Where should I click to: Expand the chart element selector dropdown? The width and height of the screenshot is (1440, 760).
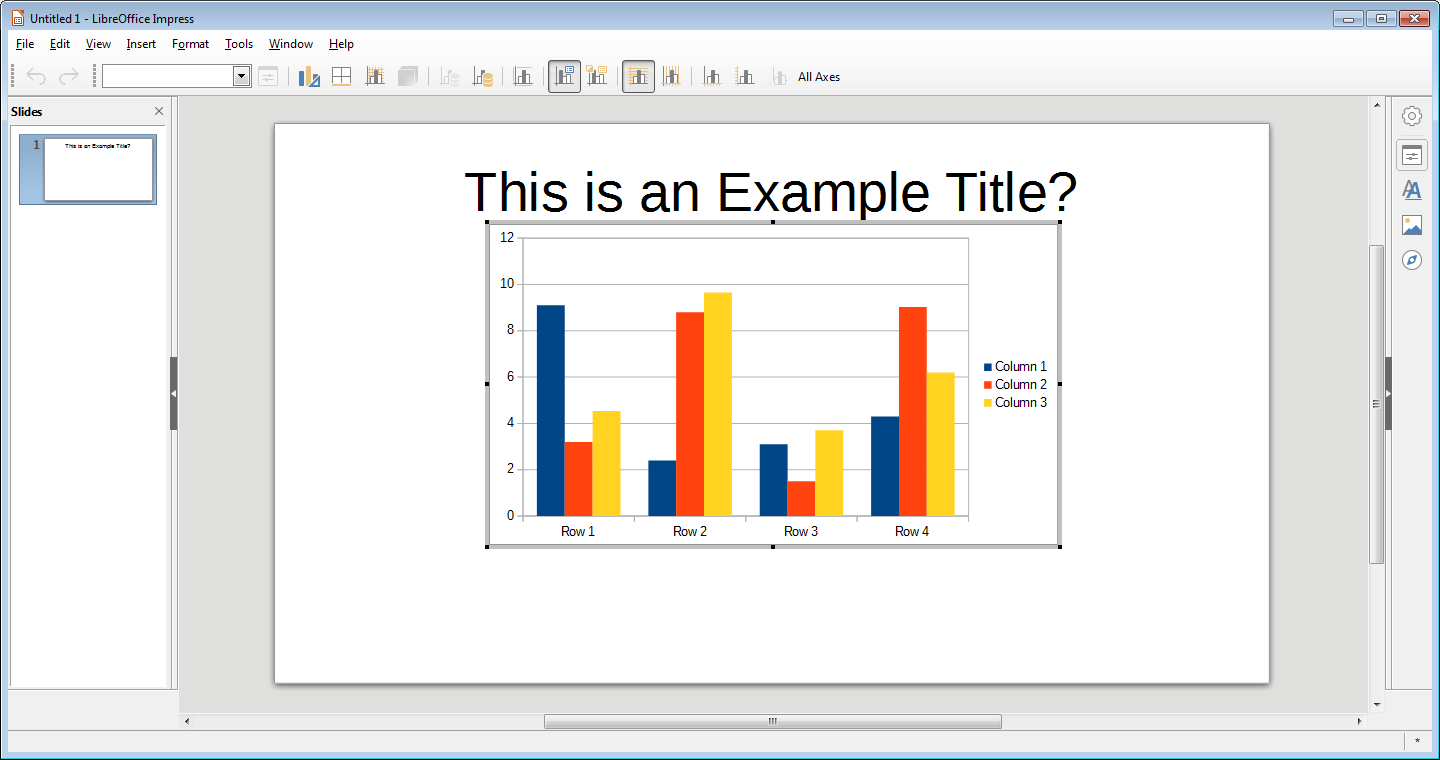tap(241, 76)
